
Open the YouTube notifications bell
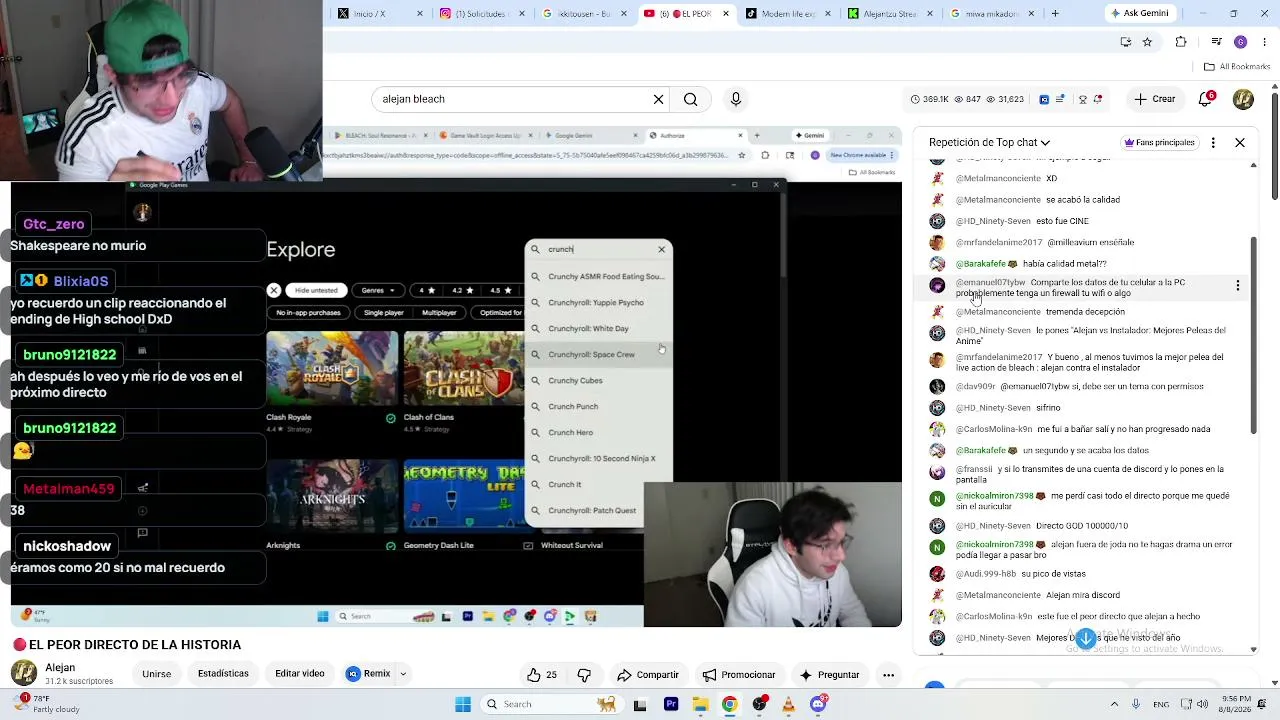click(x=1207, y=99)
